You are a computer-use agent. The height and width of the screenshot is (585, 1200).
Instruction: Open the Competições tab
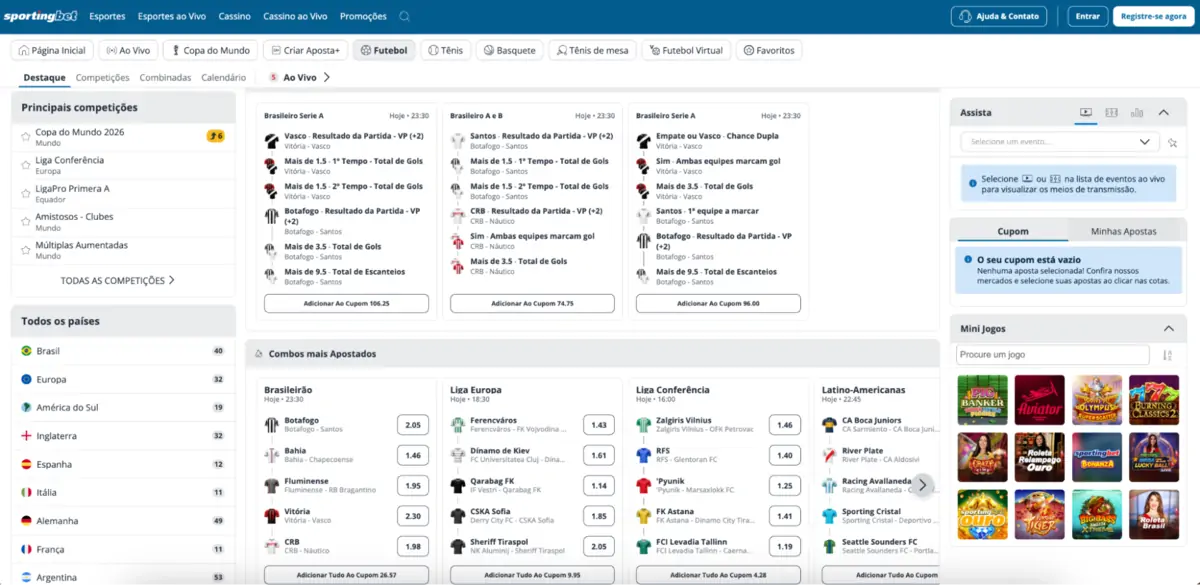click(102, 77)
